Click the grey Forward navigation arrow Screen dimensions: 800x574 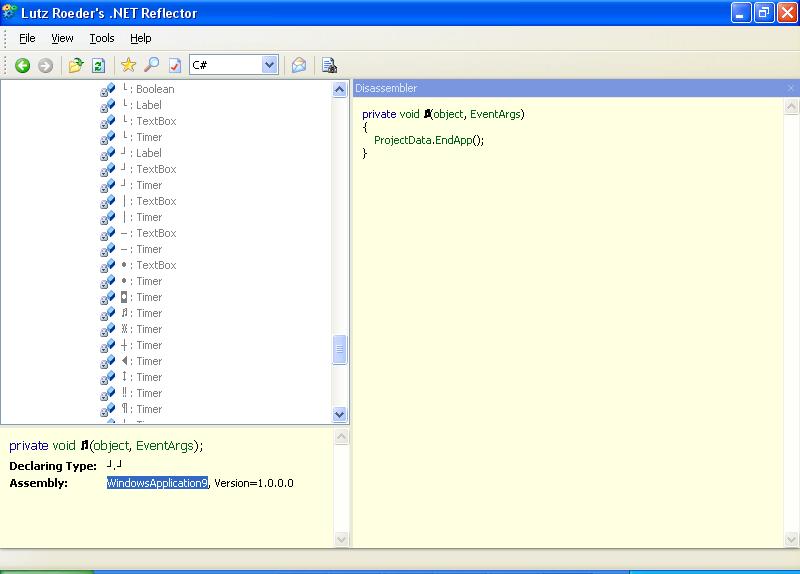click(45, 65)
